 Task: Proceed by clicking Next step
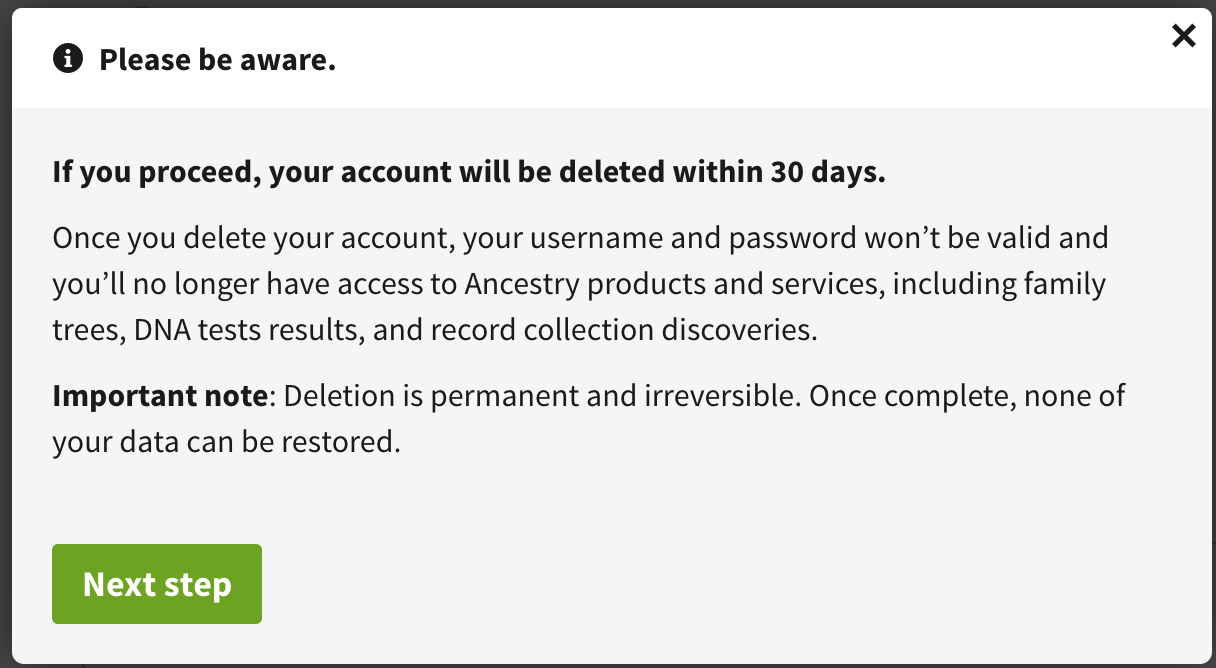156,583
